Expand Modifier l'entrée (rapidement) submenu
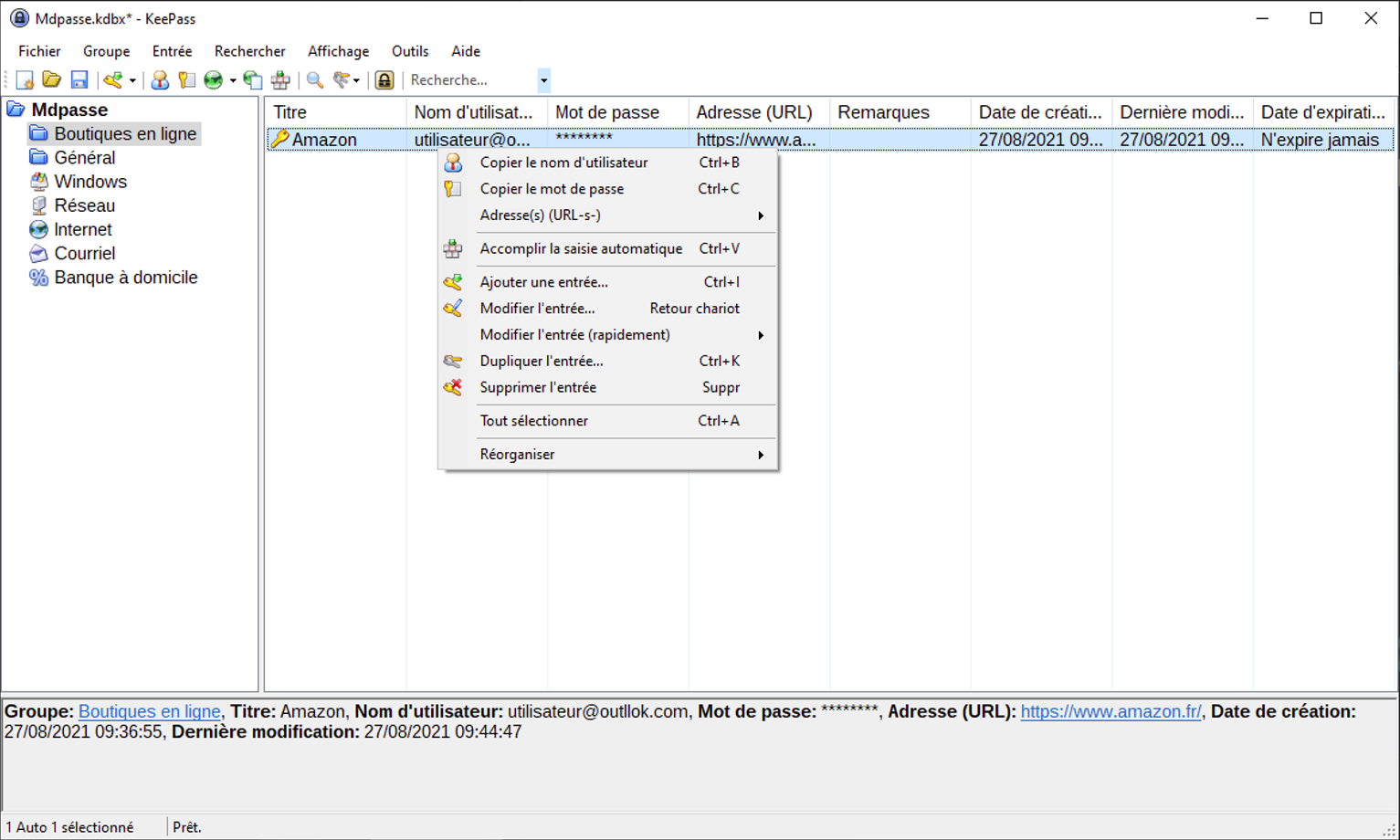1400x840 pixels. pos(607,335)
